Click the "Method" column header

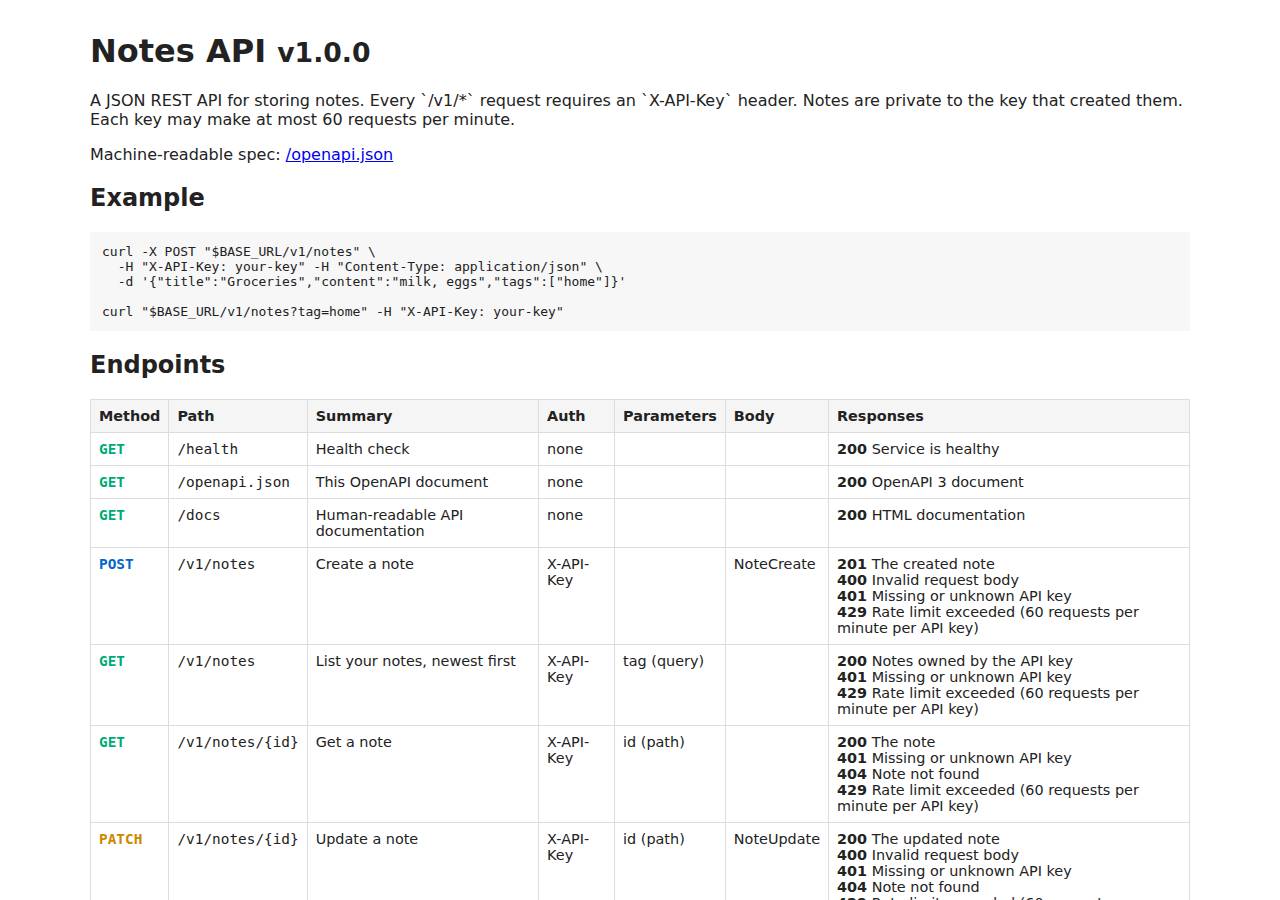point(129,416)
